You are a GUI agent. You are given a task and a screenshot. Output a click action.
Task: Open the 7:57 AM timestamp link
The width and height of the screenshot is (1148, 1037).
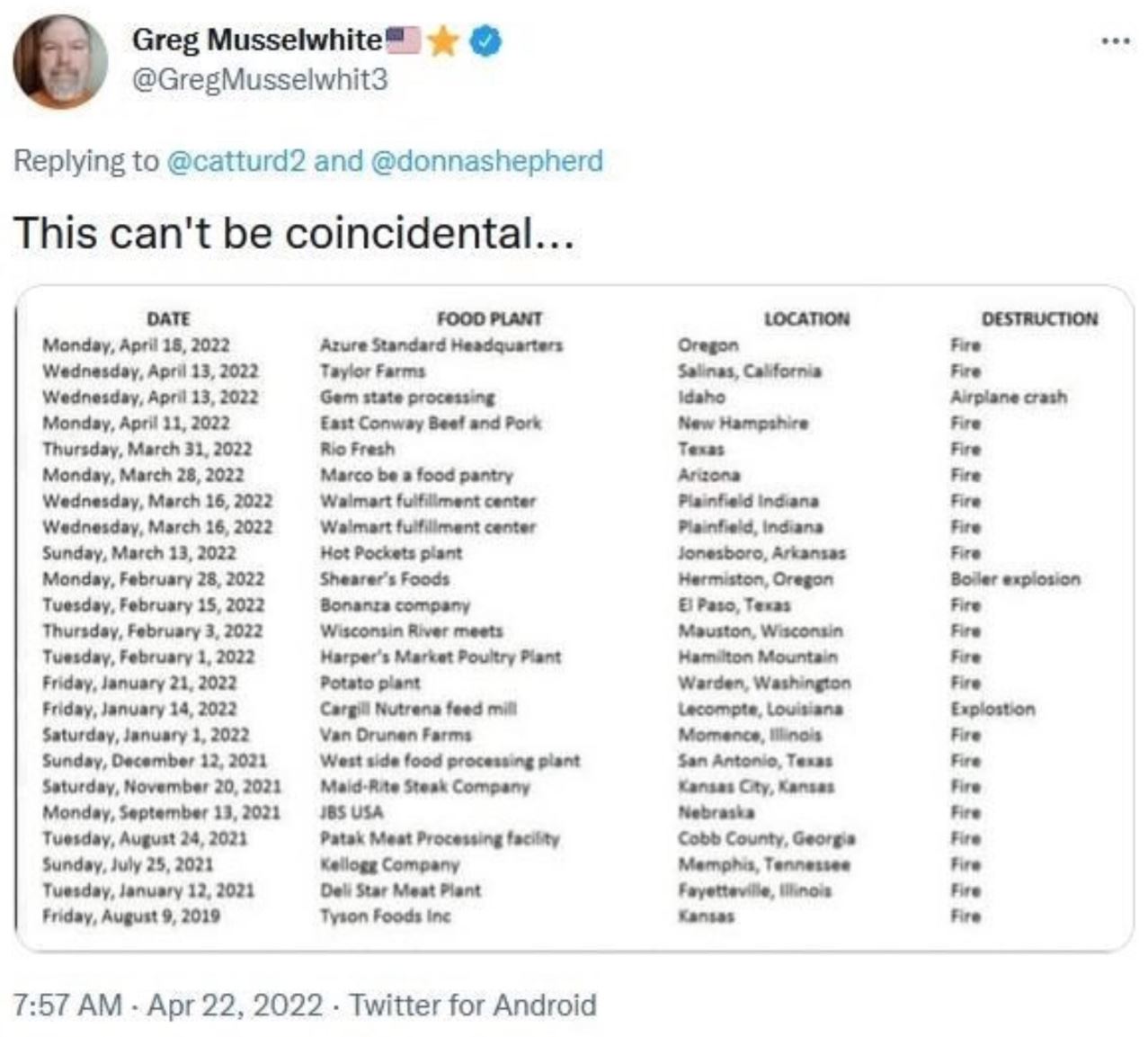67,1005
